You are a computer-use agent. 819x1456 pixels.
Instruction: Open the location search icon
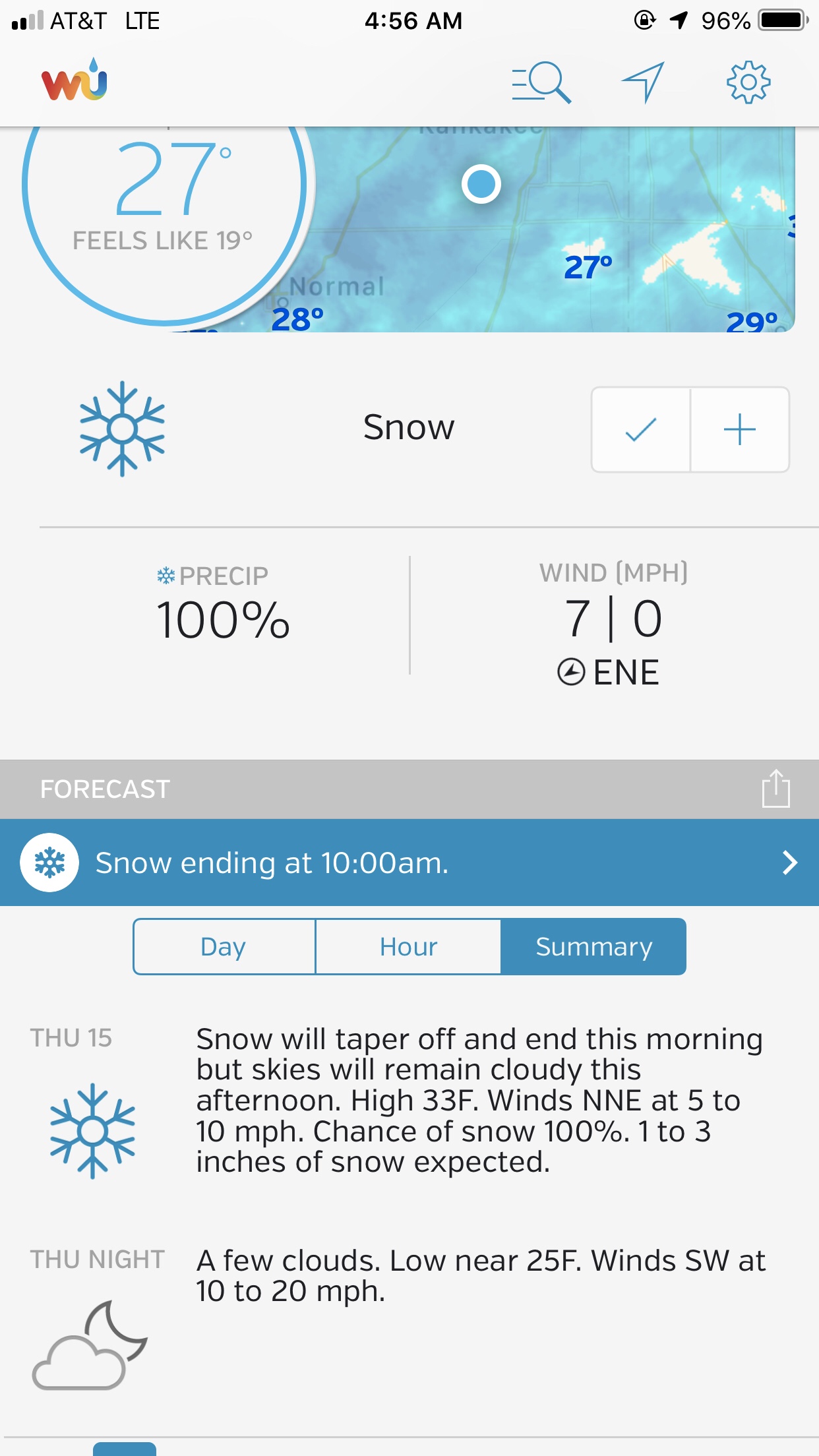tap(541, 82)
